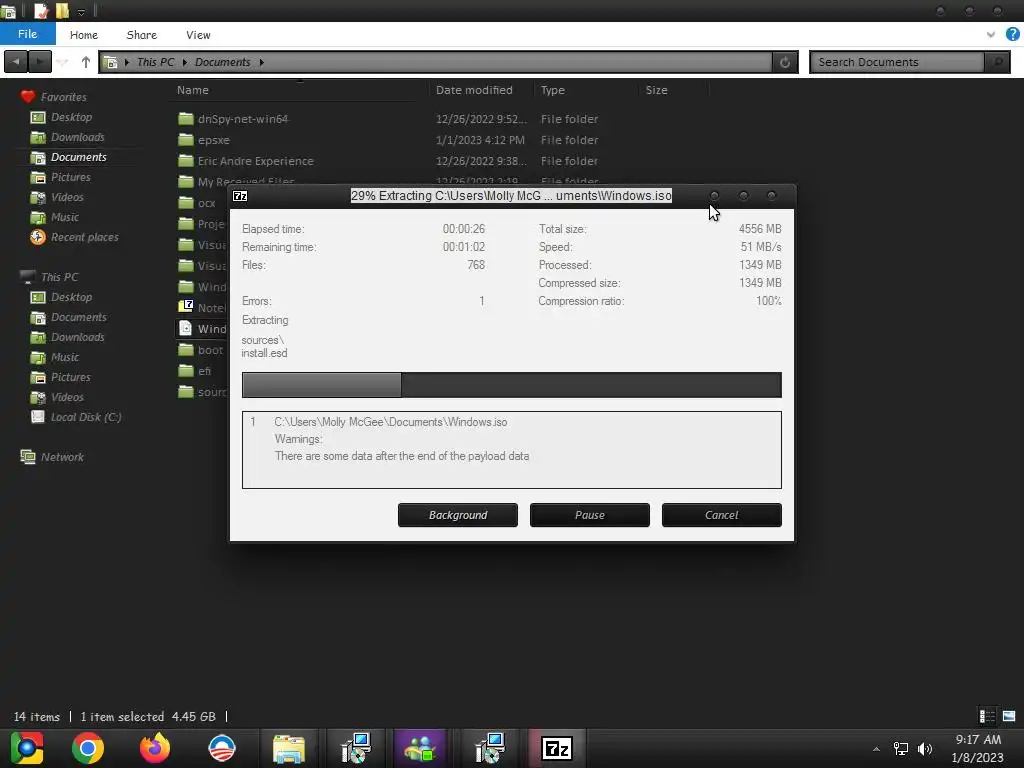
Task: Open the Start button on the taskbar
Action: (x=27, y=748)
